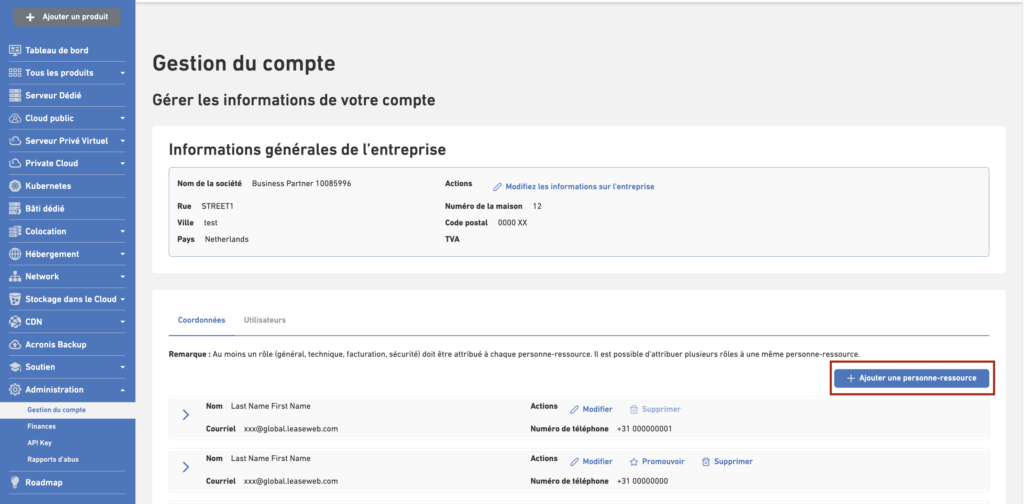Click the Roadmap sidebar label
This screenshot has width=1024, height=504.
coord(44,483)
